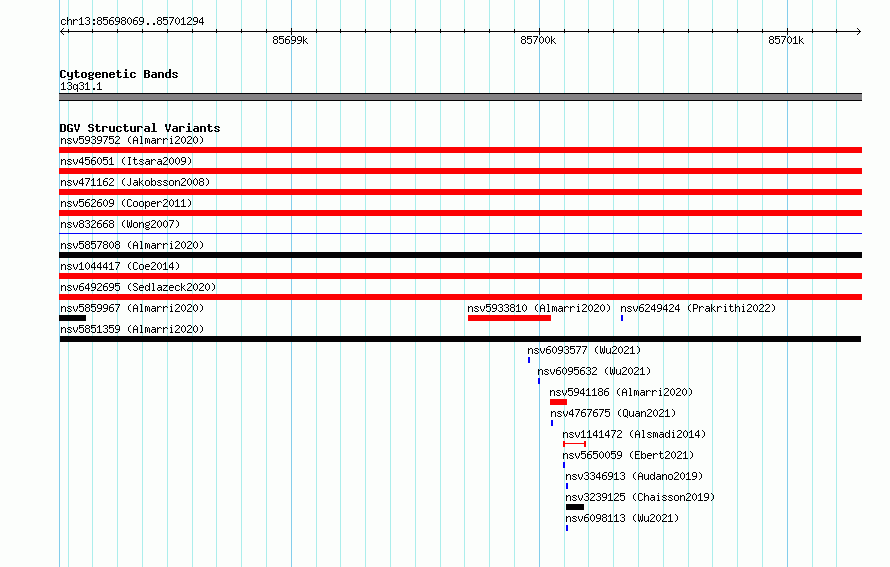Click the red bar under nsv456051 (Itsara2009)
This screenshot has width=890, height=567.
[460, 171]
